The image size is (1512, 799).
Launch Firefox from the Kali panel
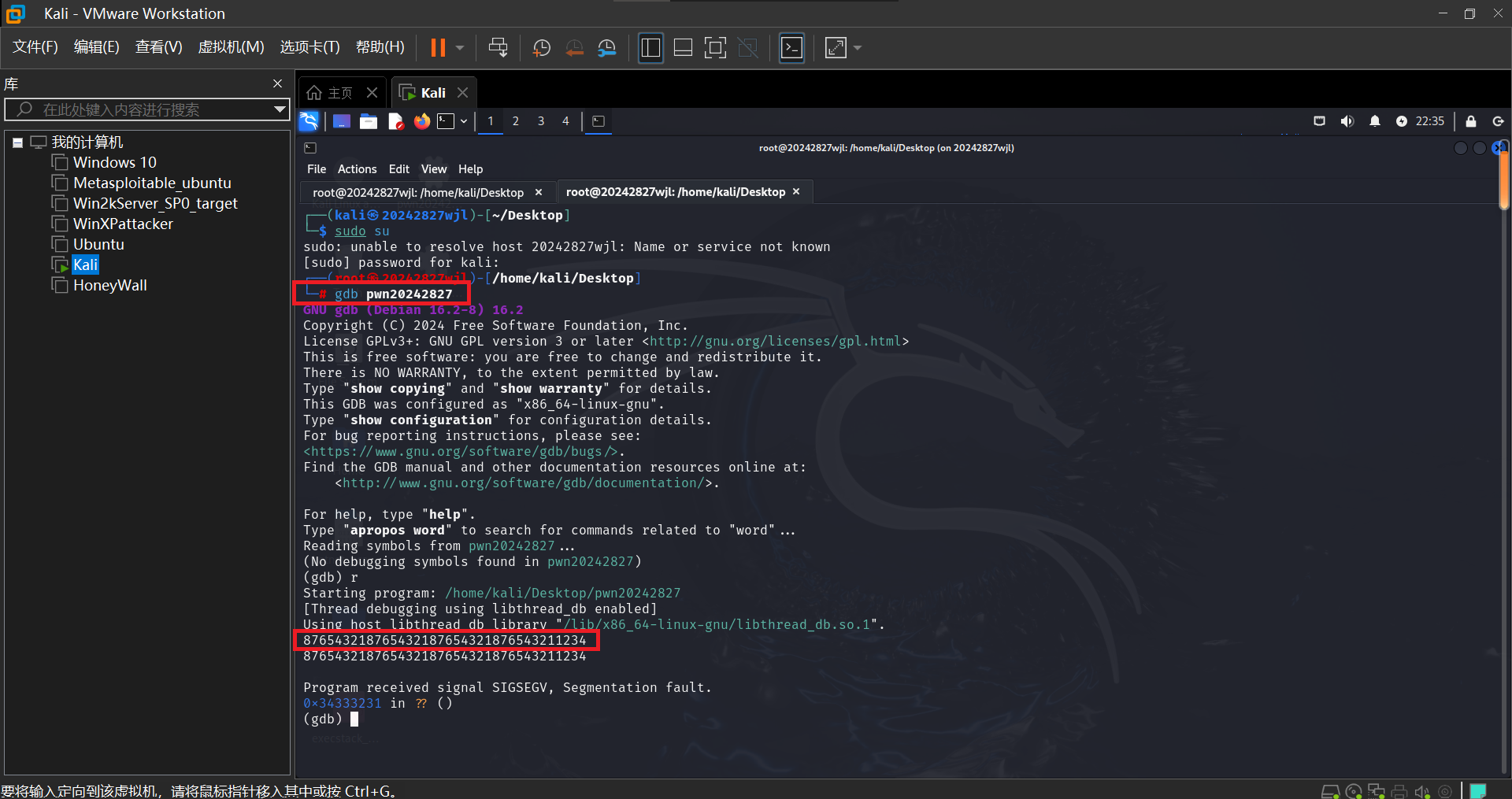[x=422, y=121]
